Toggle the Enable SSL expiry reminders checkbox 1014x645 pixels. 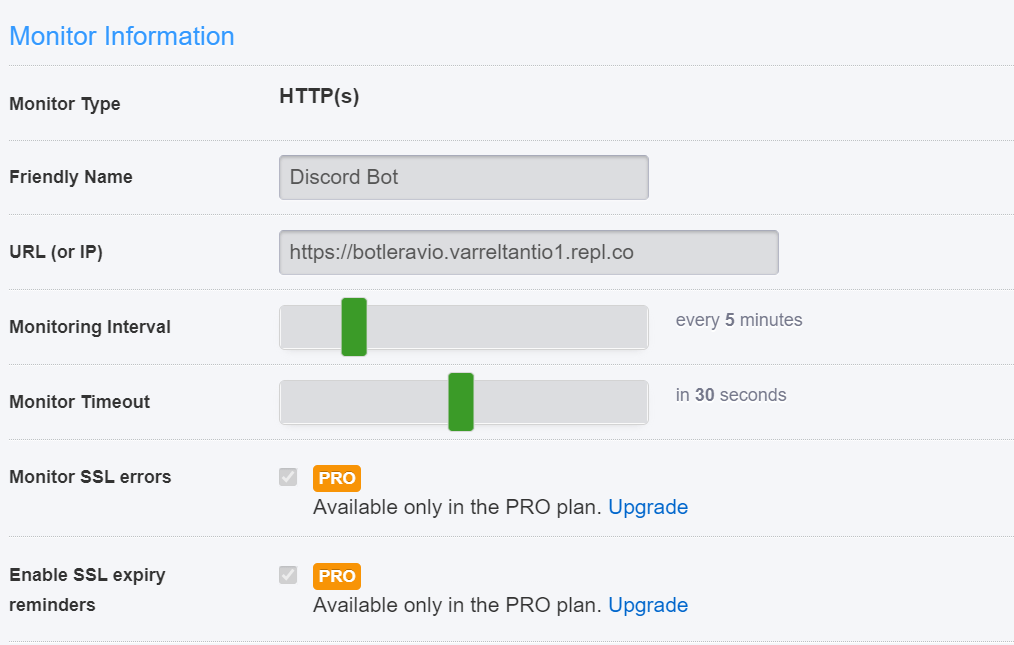point(288,574)
